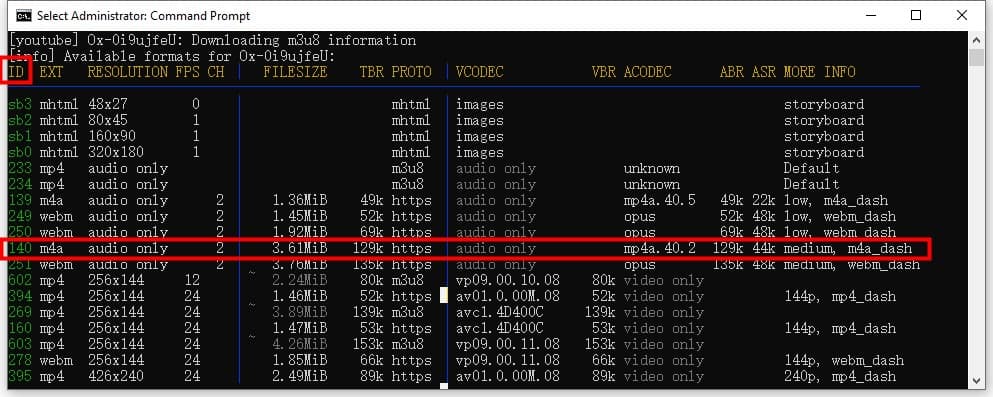Click format ID 278
The height and width of the screenshot is (397, 993).
20,360
